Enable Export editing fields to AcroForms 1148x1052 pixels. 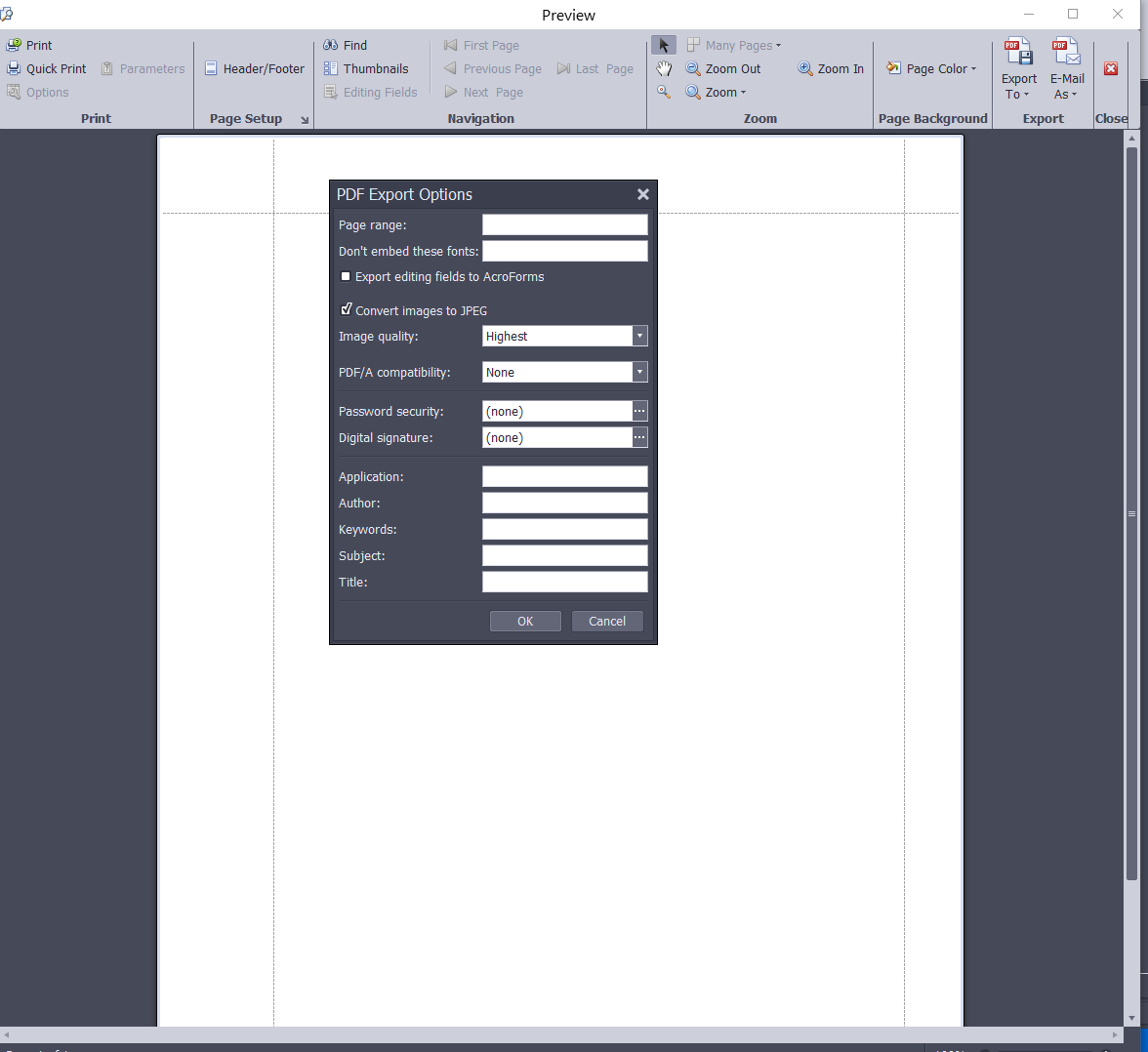(346, 277)
